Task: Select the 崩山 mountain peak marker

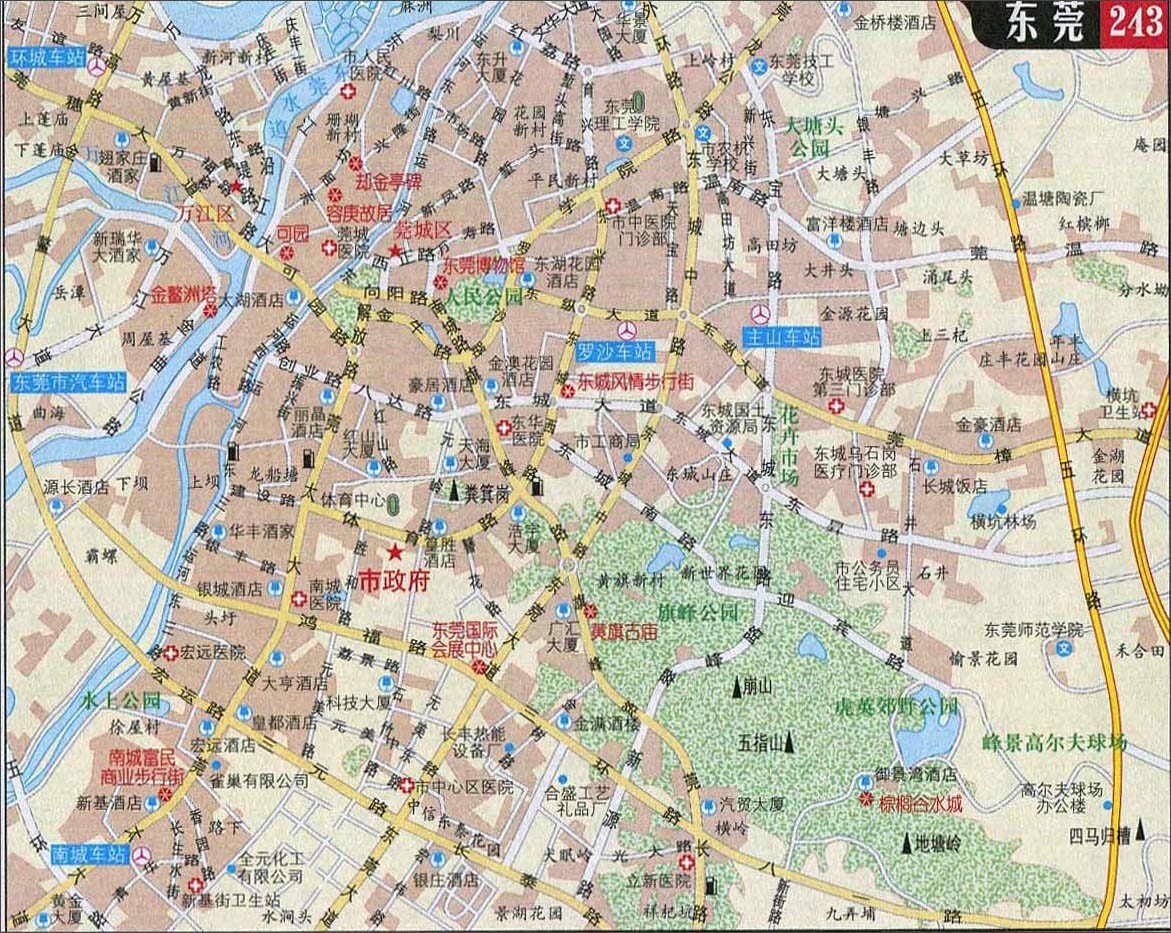Action: tap(737, 685)
